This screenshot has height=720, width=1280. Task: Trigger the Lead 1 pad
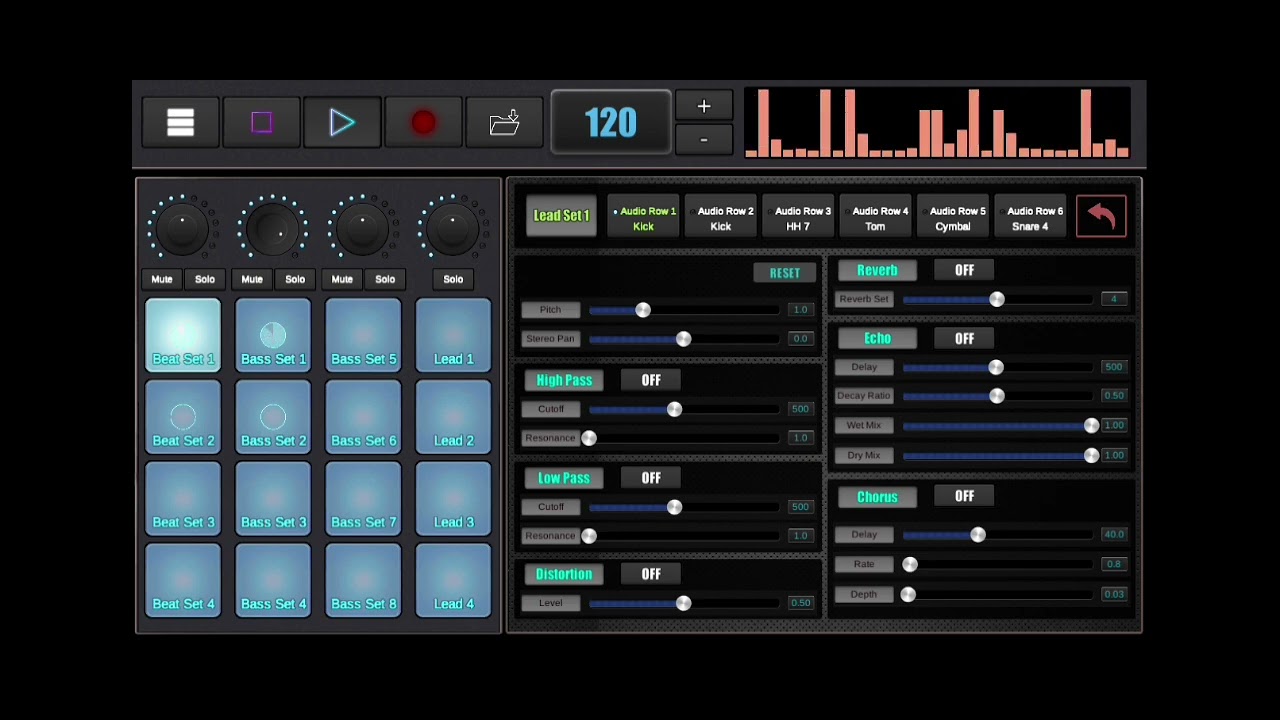coord(453,335)
